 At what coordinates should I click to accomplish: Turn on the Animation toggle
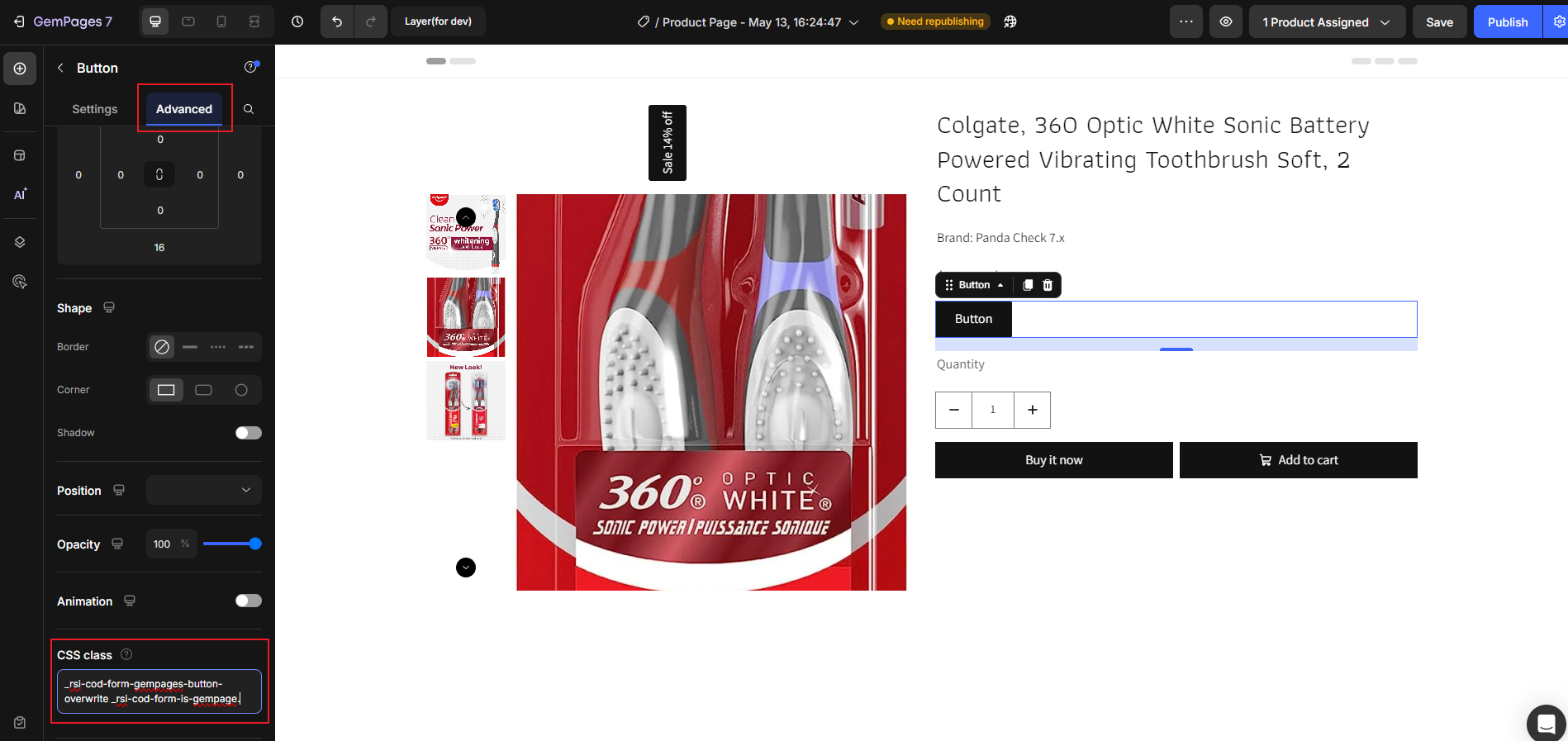click(x=248, y=601)
